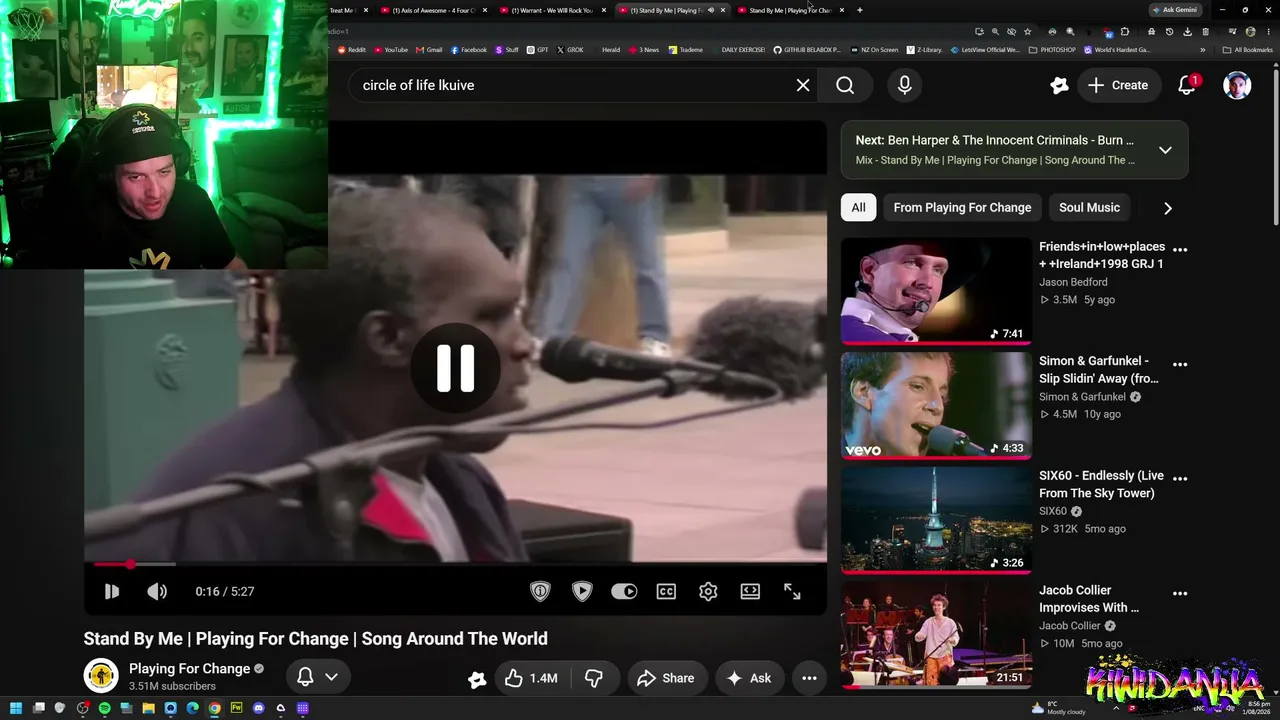Open the All Bookmarks folder
Screen dimensions: 1280x720
coord(1248,49)
